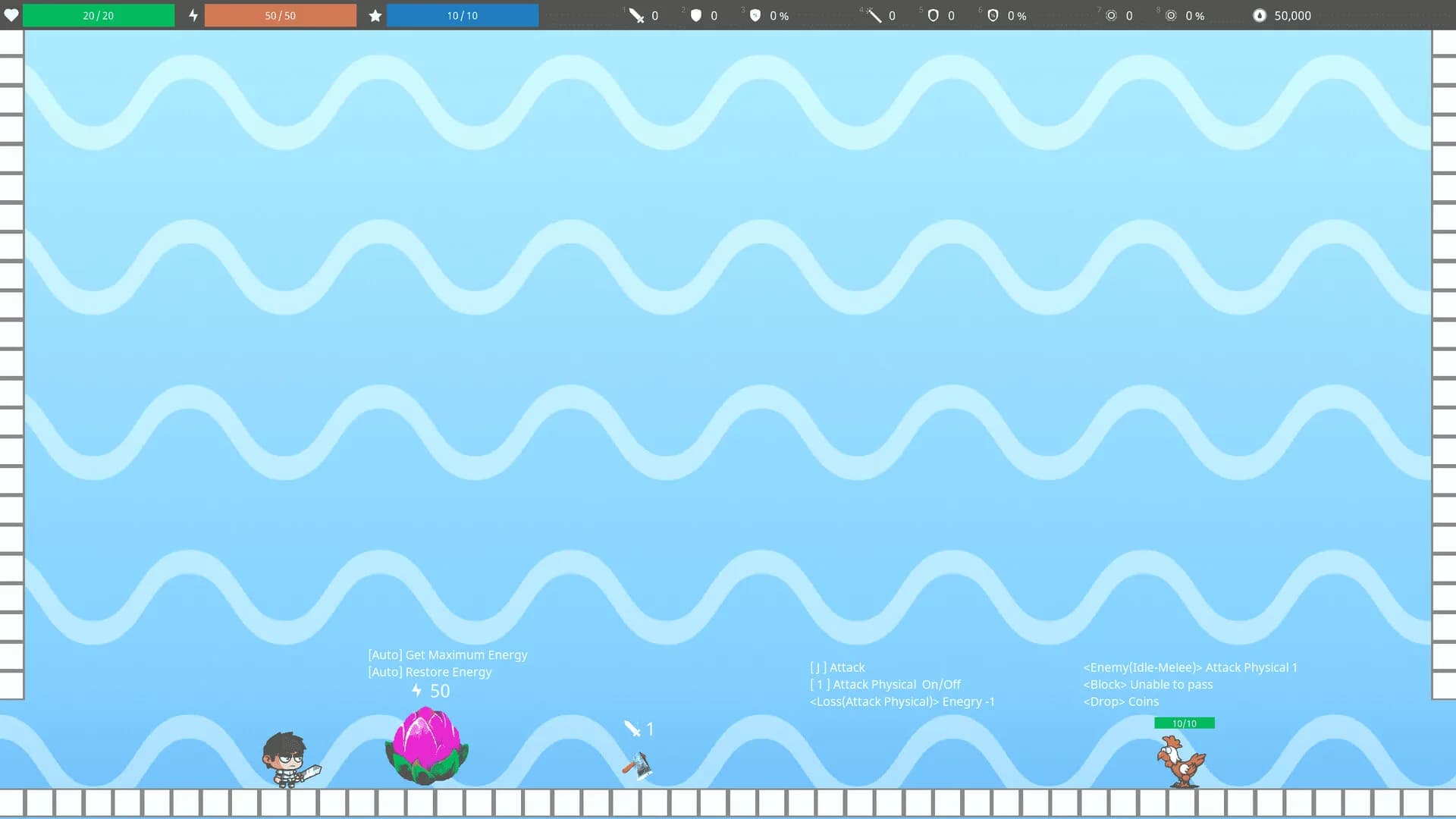Click the "[Auto] Restore Energy" label
The width and height of the screenshot is (1456, 819).
(x=430, y=672)
